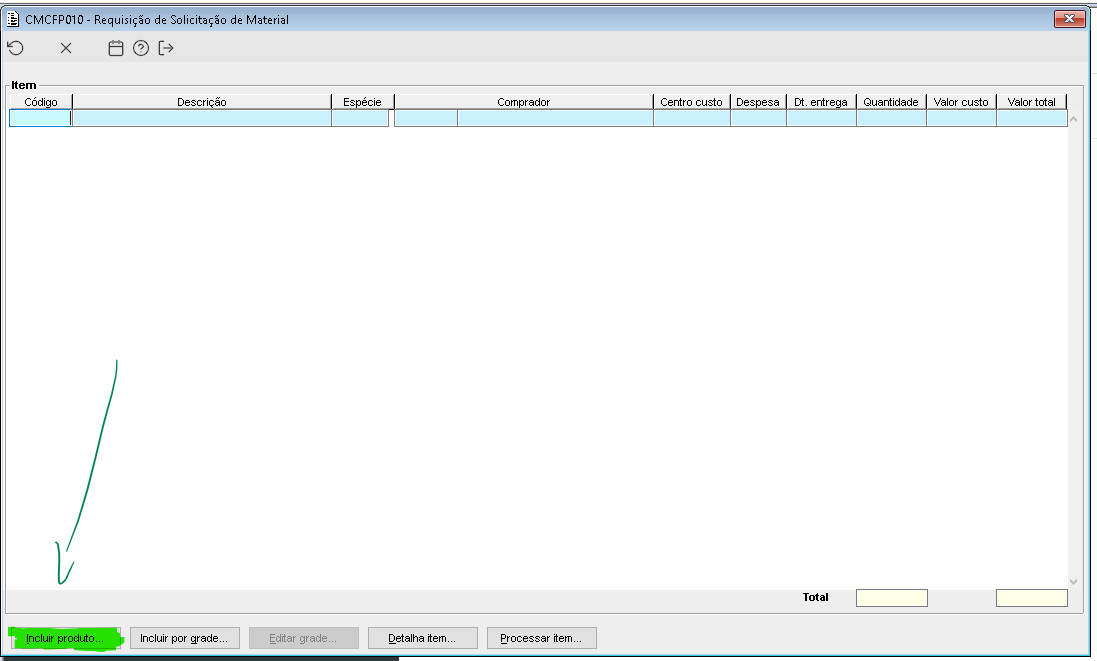Click the Comprador column header
The width and height of the screenshot is (1097, 661).
(523, 102)
